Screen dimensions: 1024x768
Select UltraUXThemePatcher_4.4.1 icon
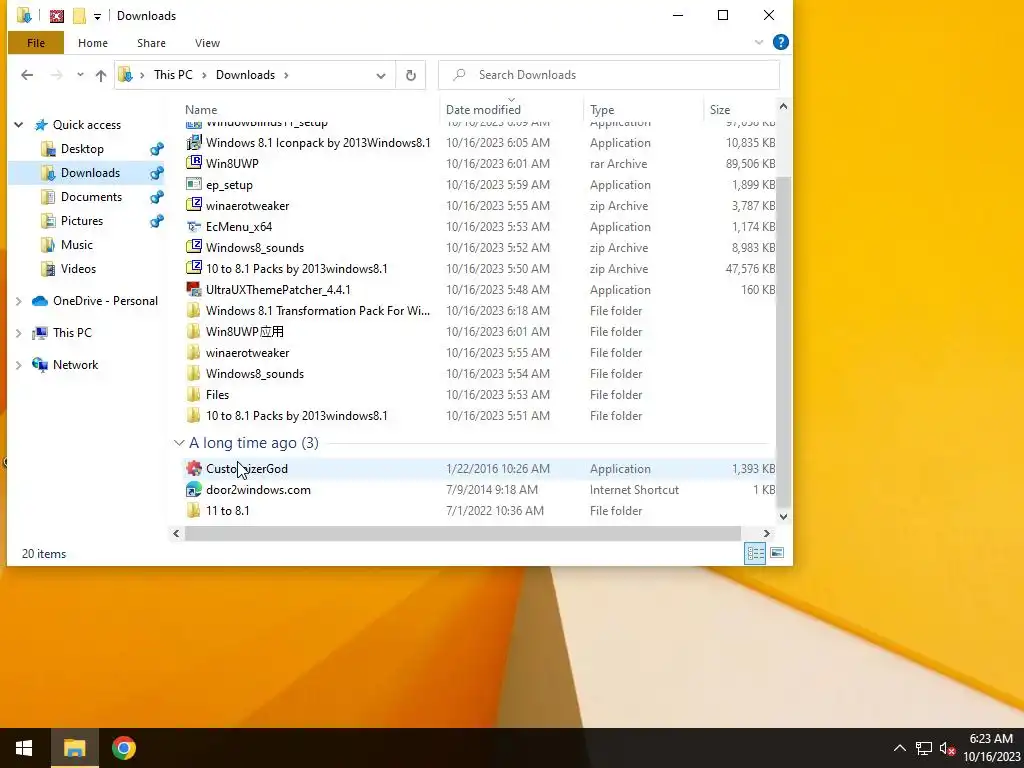193,289
